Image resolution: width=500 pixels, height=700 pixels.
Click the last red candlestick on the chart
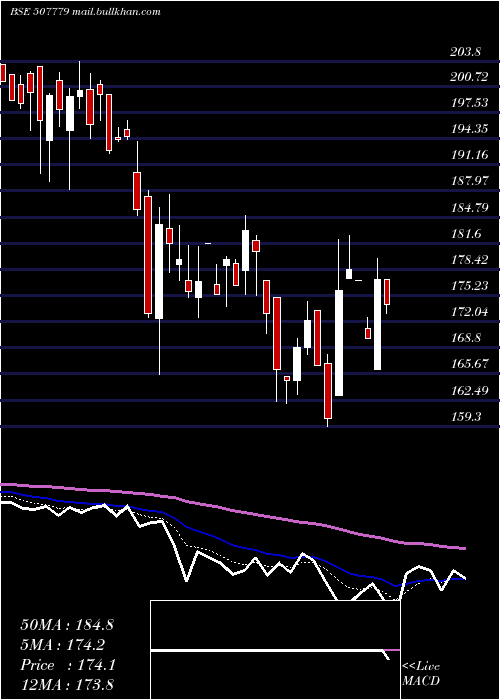point(387,292)
